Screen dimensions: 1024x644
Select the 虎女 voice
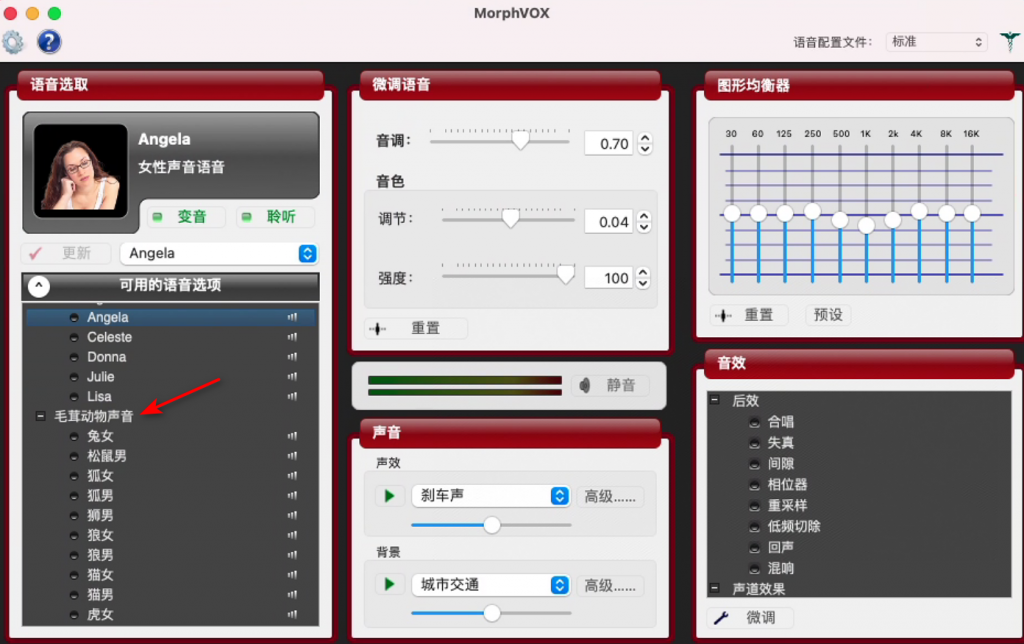tap(170, 614)
